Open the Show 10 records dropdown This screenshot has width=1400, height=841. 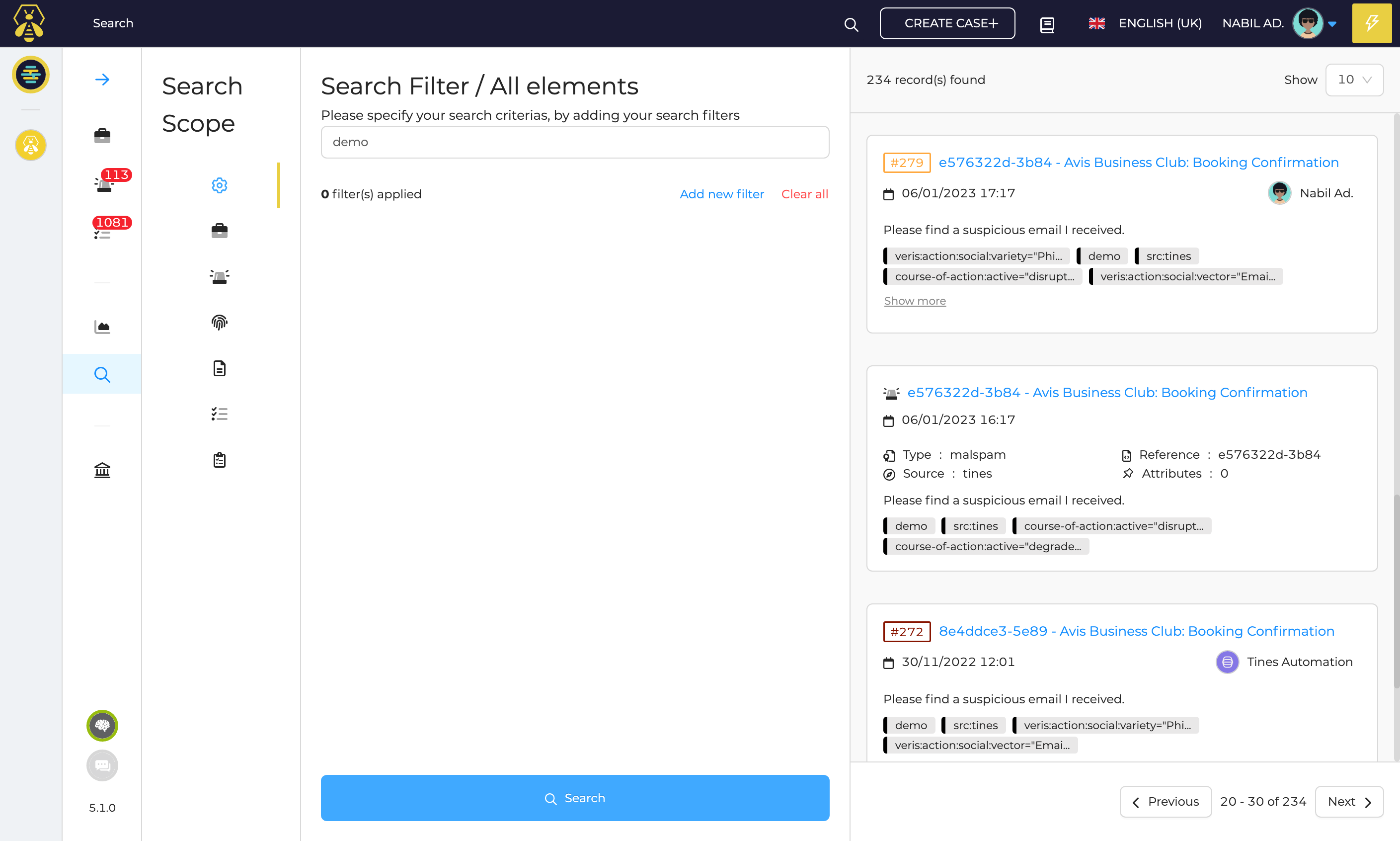click(x=1354, y=80)
